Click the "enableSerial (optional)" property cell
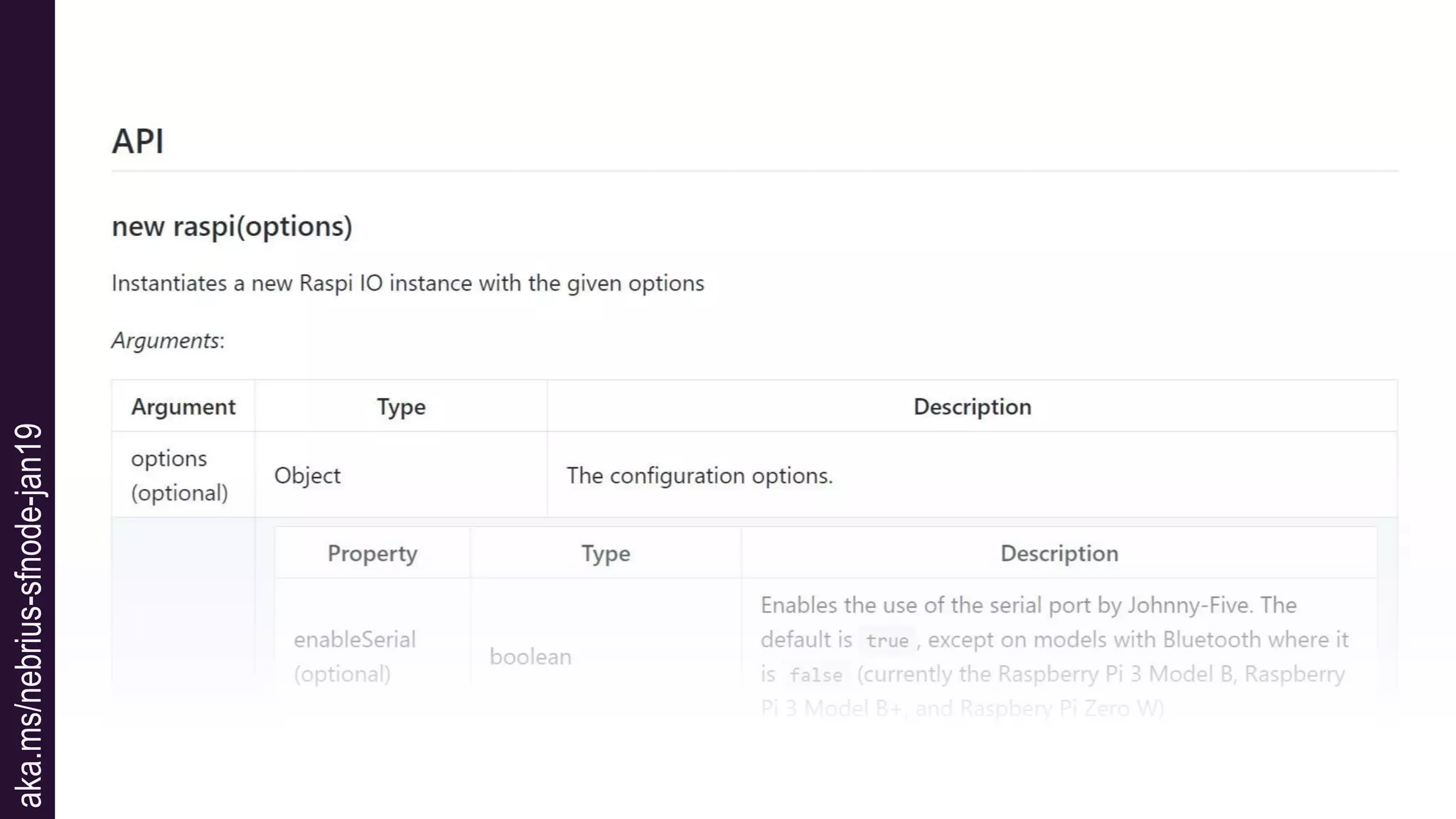1456x819 pixels. pos(354,656)
